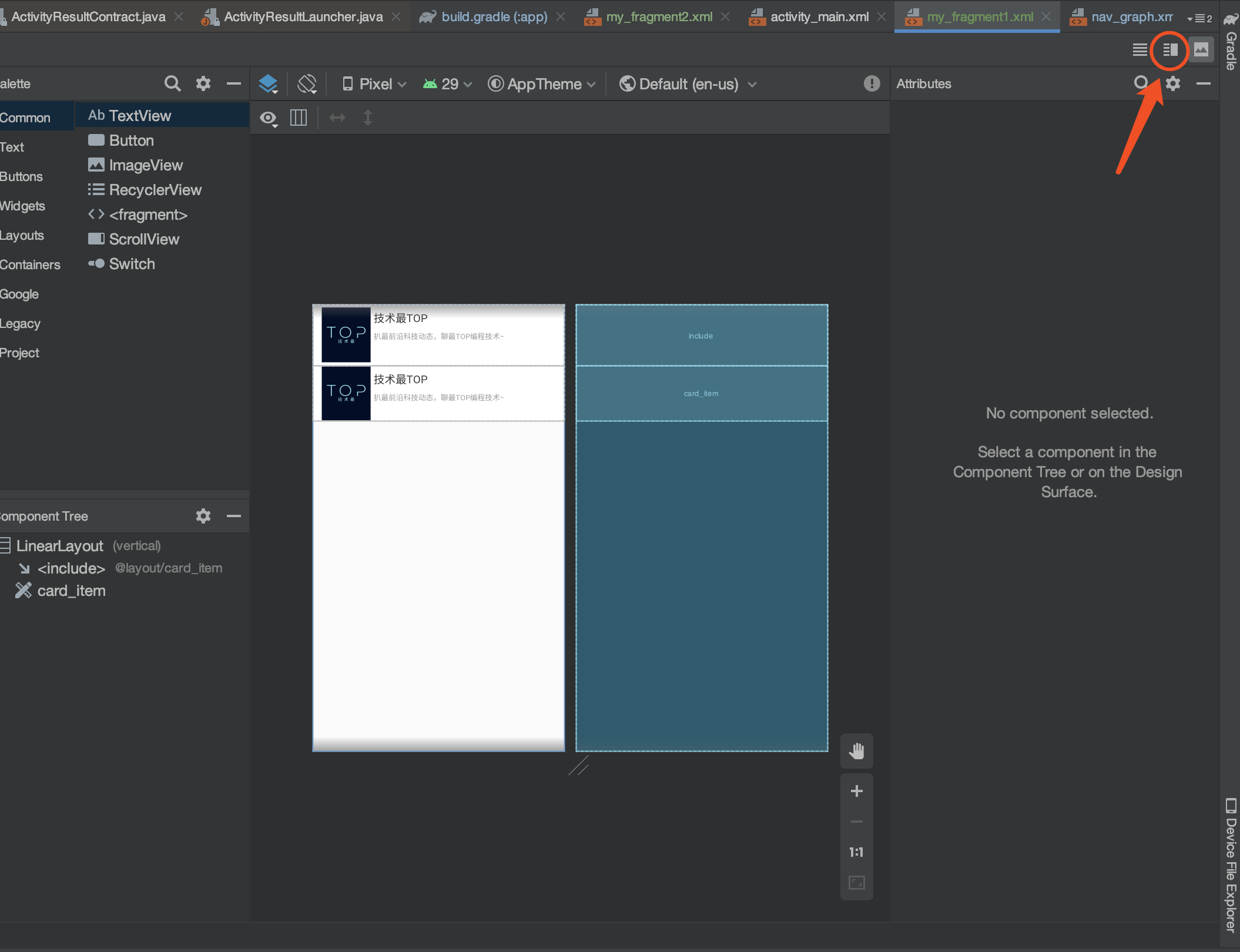Viewport: 1240px width, 952px height.
Task: Select <fragment> in the palette
Action: (x=162, y=214)
